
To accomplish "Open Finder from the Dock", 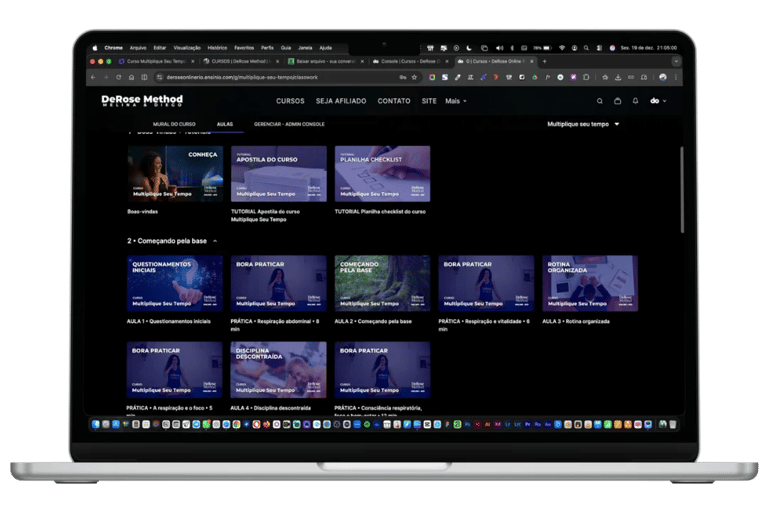I will [x=96, y=424].
